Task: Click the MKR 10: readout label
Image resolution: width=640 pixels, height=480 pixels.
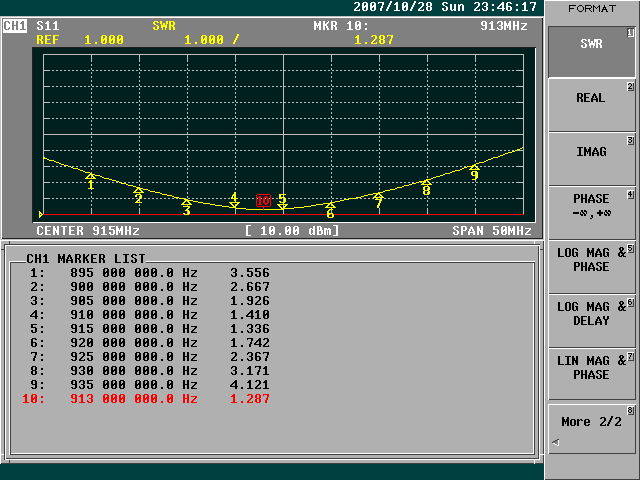Action: (341, 26)
